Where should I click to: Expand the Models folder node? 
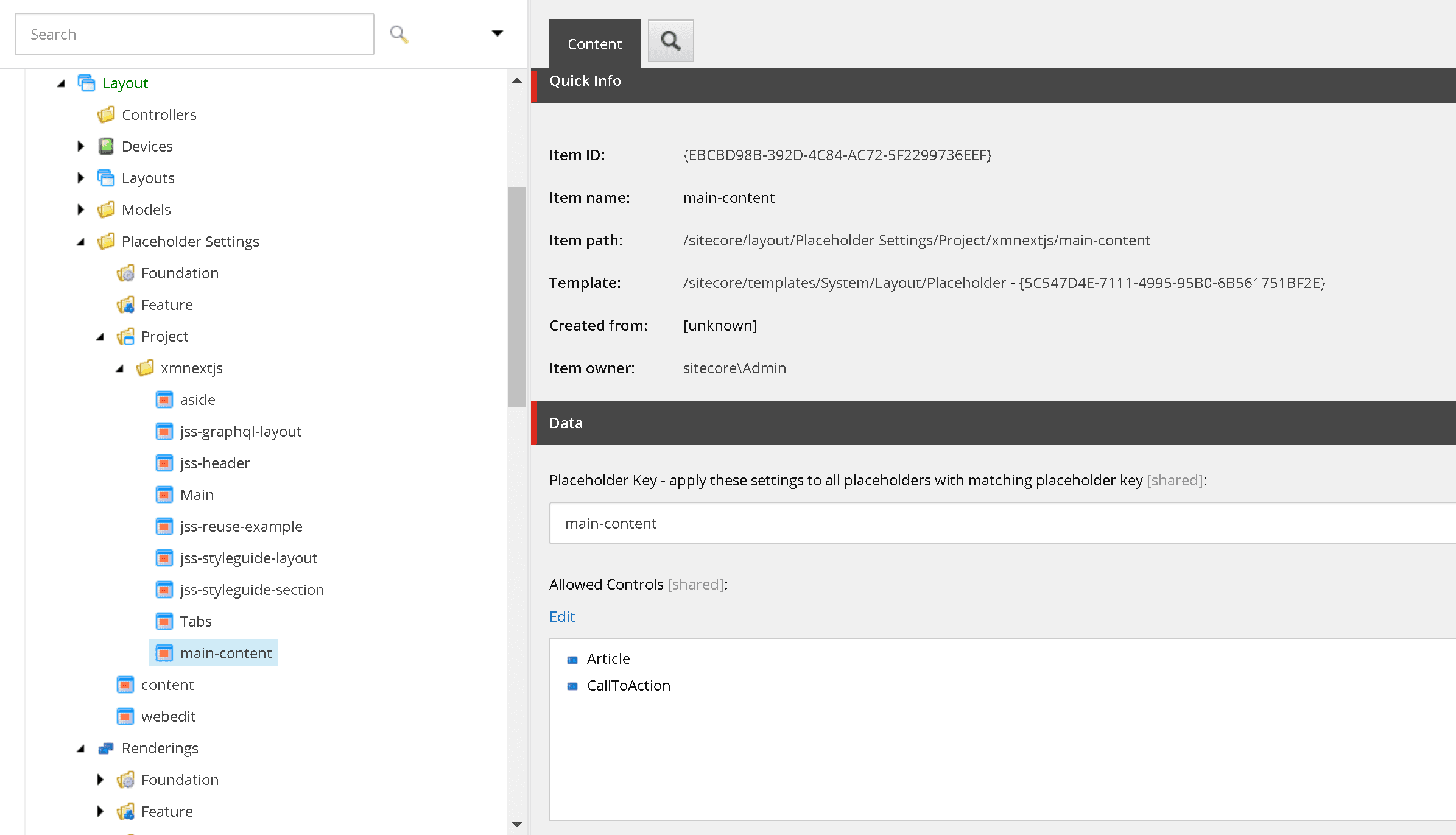(x=81, y=210)
